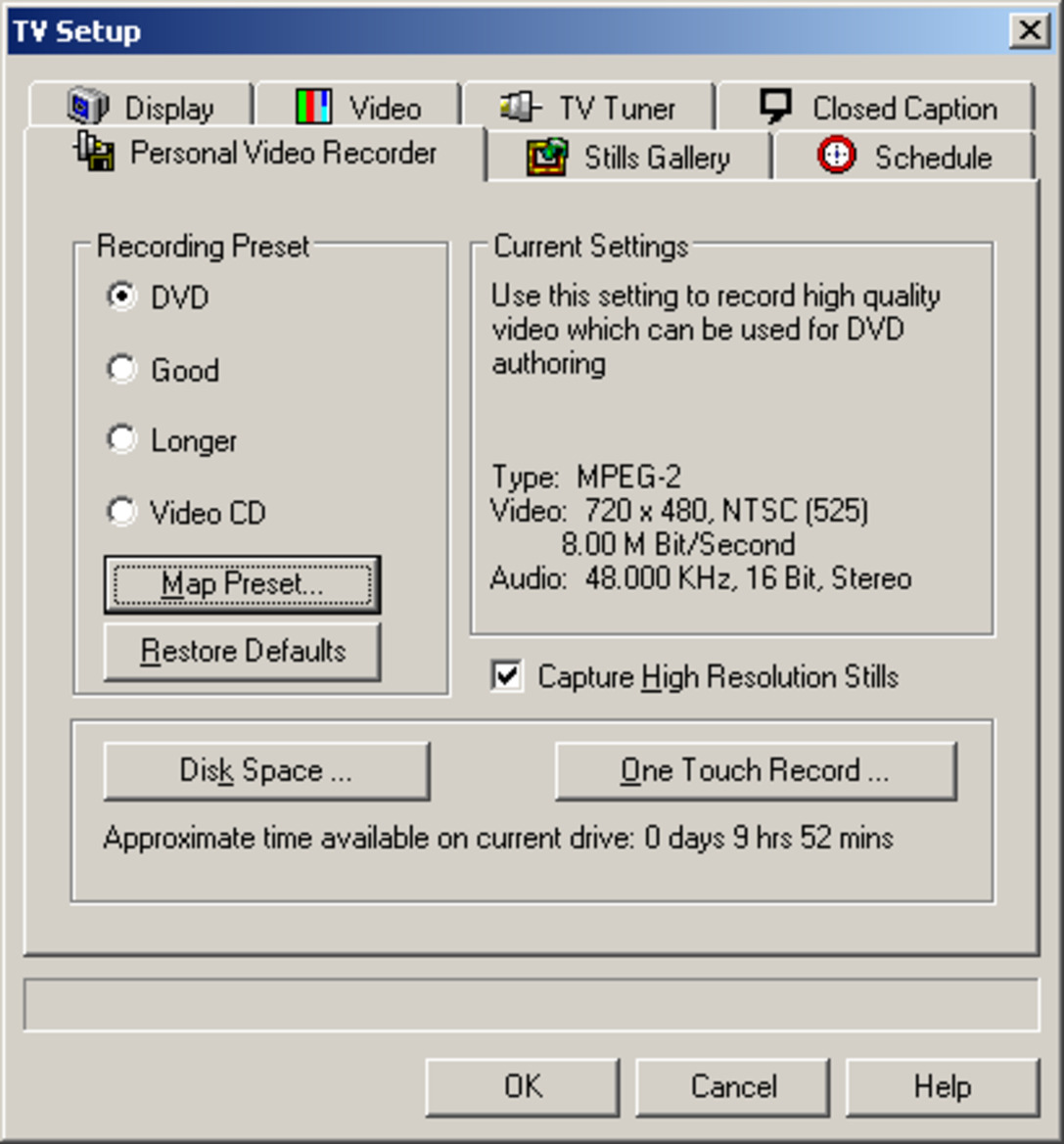Click the Cancel button
Viewport: 1064px width, 1144px height.
[x=733, y=1087]
